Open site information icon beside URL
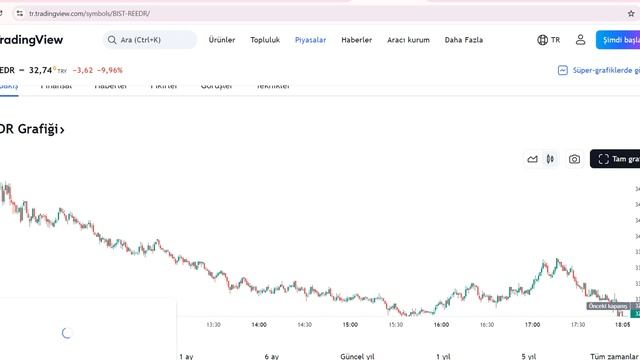 coord(19,13)
